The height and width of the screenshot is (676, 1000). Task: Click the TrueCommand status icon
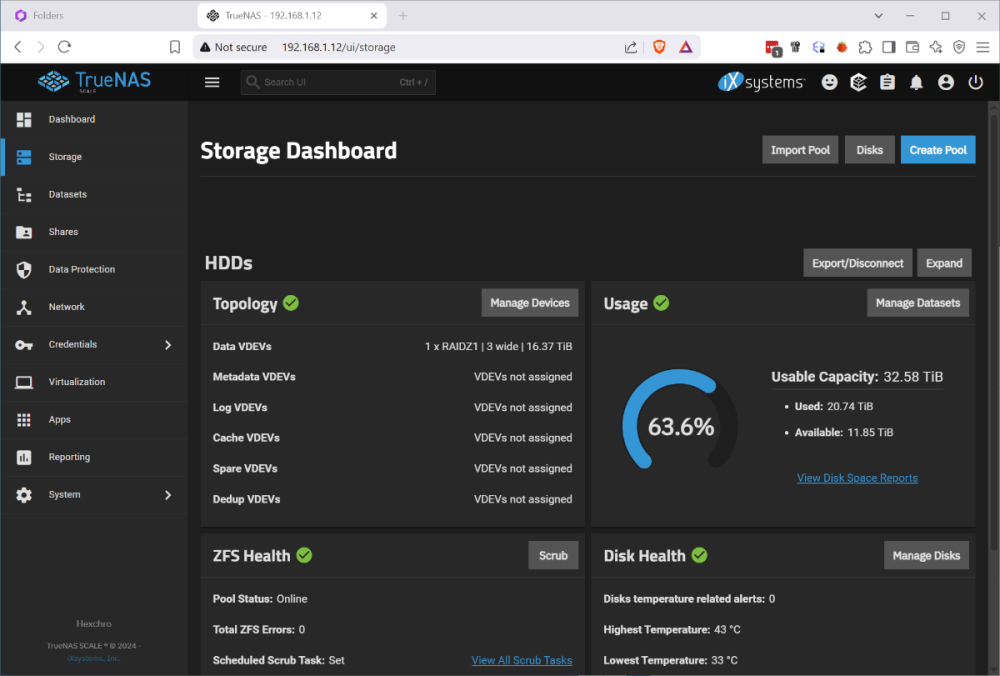pos(858,83)
